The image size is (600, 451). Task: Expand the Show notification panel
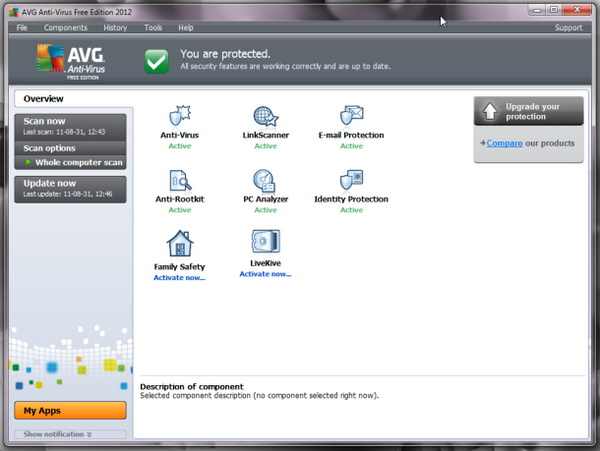point(70,434)
